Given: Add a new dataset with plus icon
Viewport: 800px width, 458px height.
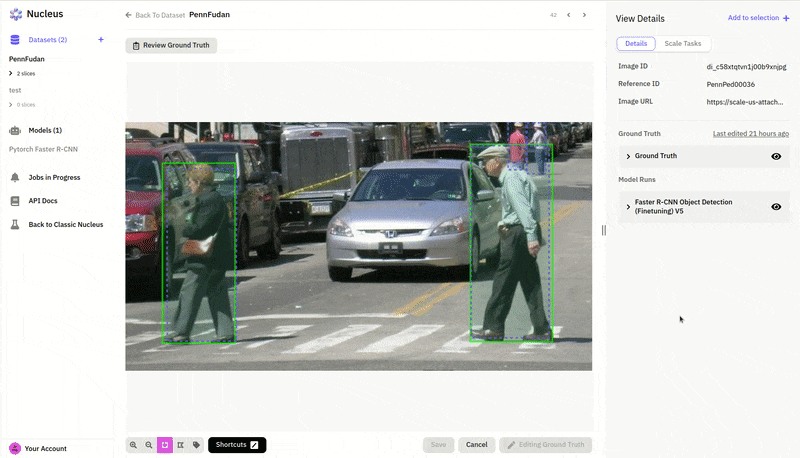Looking at the screenshot, I should (101, 40).
